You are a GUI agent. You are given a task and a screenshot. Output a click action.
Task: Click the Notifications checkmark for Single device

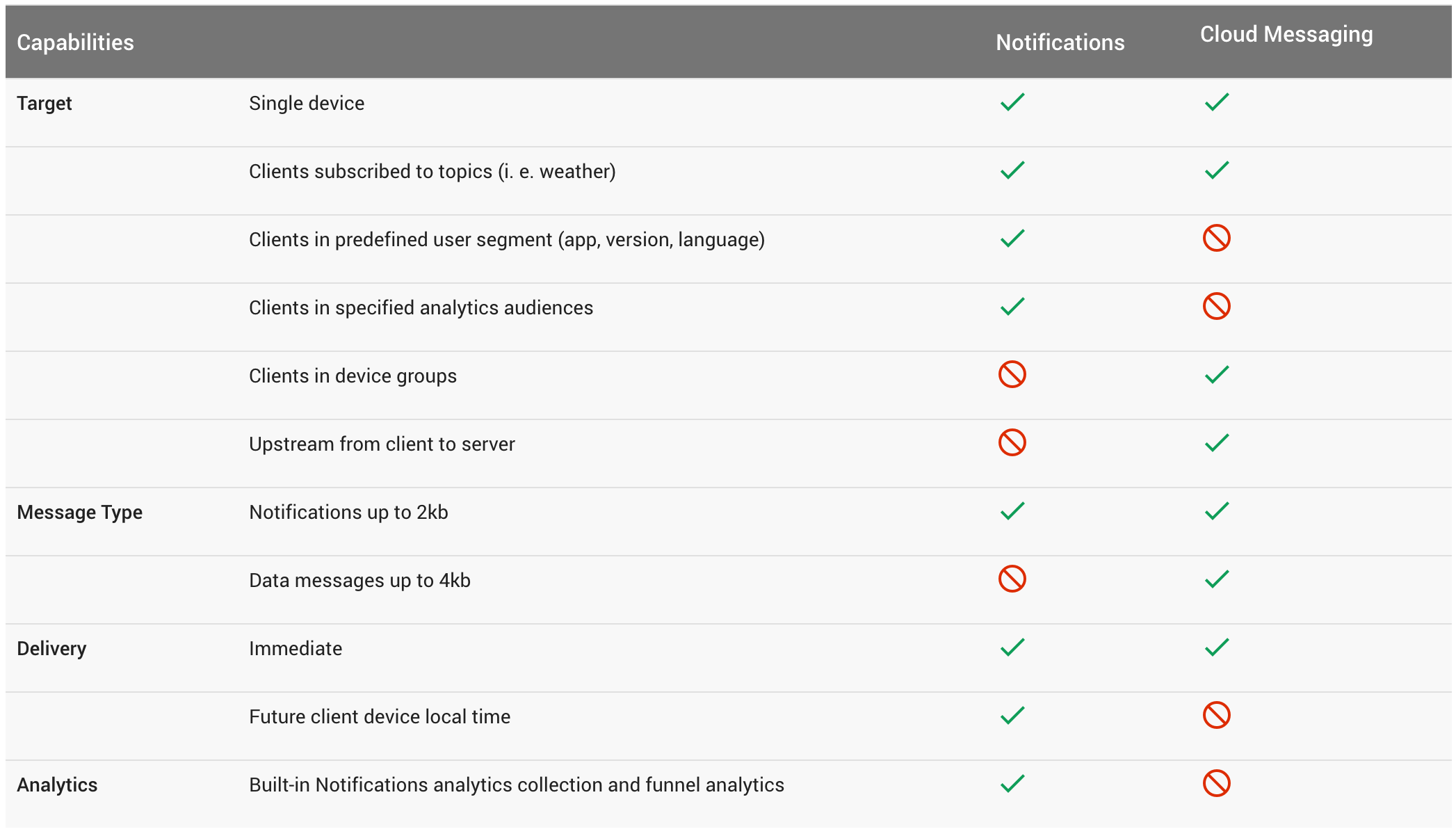tap(1012, 102)
